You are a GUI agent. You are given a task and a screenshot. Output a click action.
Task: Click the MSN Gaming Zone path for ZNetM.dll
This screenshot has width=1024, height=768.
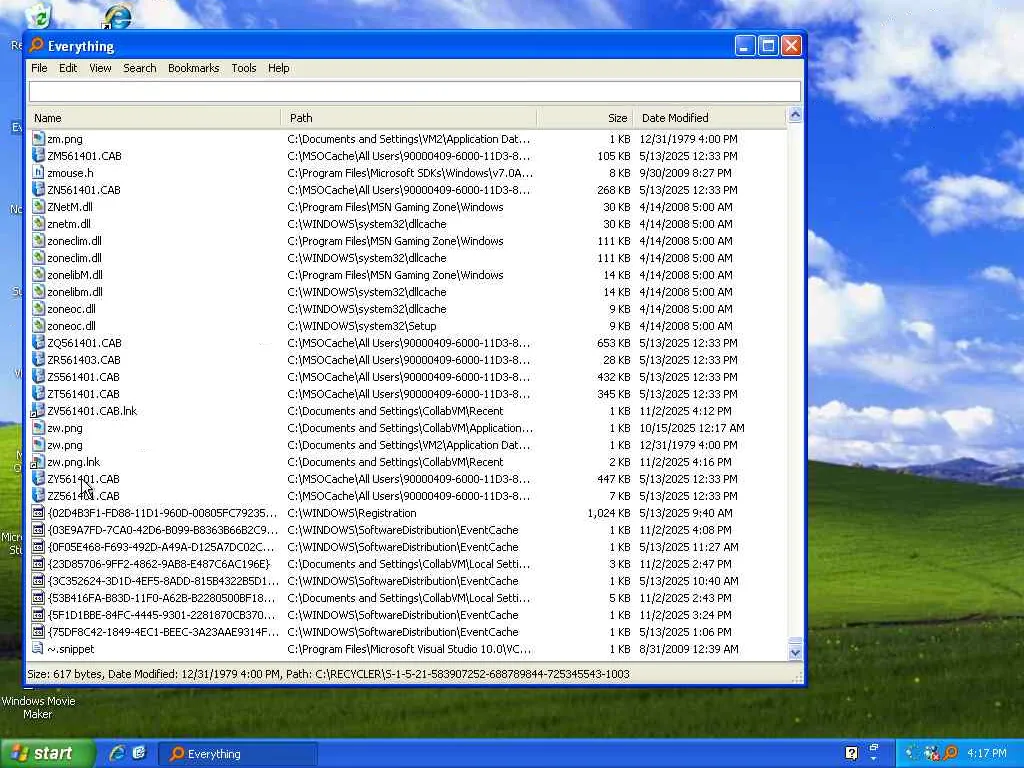pyautogui.click(x=395, y=206)
